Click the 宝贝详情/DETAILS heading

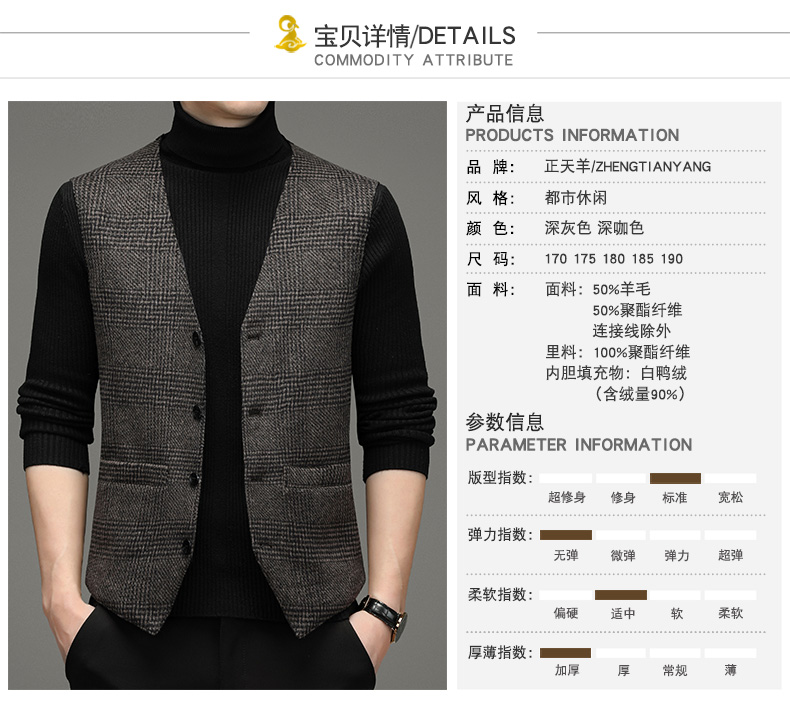click(x=415, y=35)
